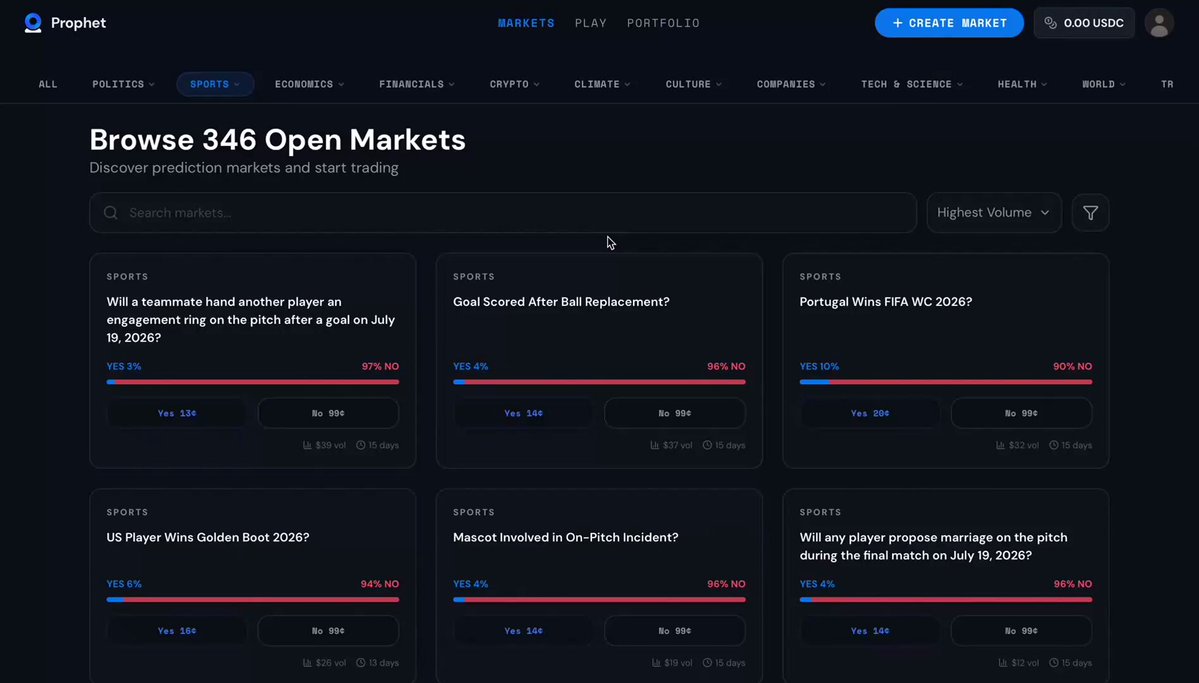Click clock icon on Goal Scored After Ball Replacement card

point(707,445)
